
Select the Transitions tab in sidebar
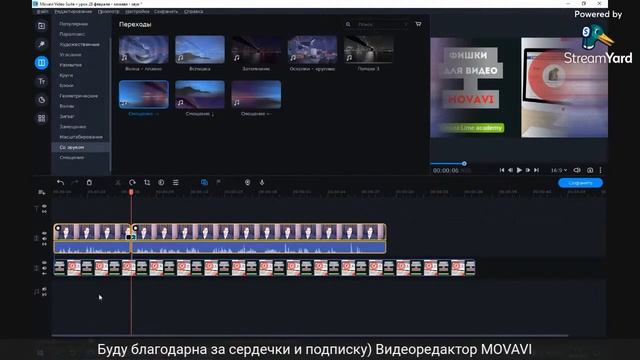click(42, 63)
